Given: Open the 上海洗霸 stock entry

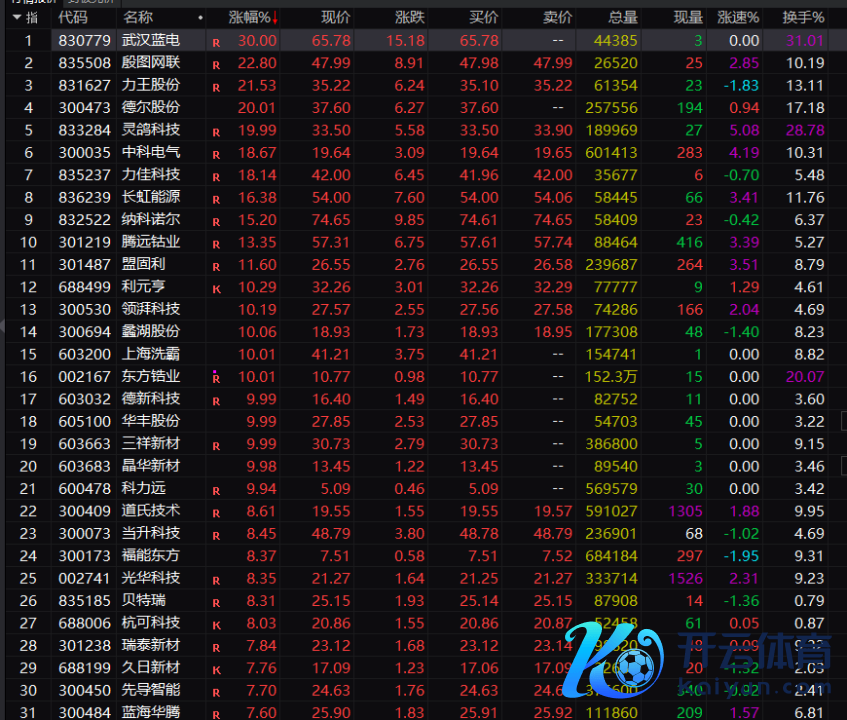Looking at the screenshot, I should pos(150,354).
